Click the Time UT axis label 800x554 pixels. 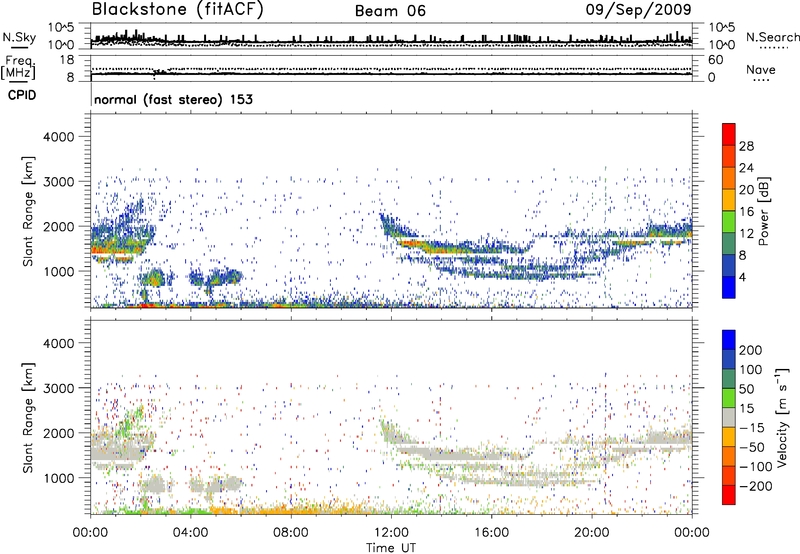(391, 548)
